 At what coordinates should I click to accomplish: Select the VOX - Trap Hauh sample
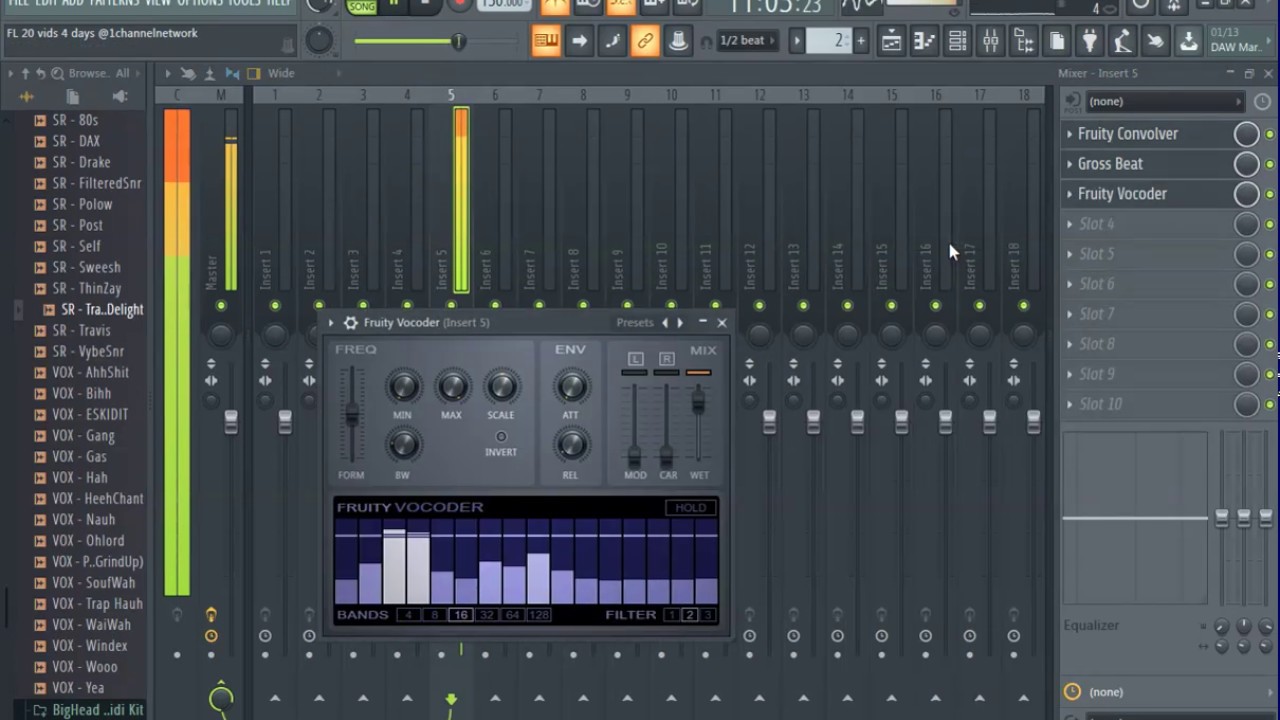(97, 603)
